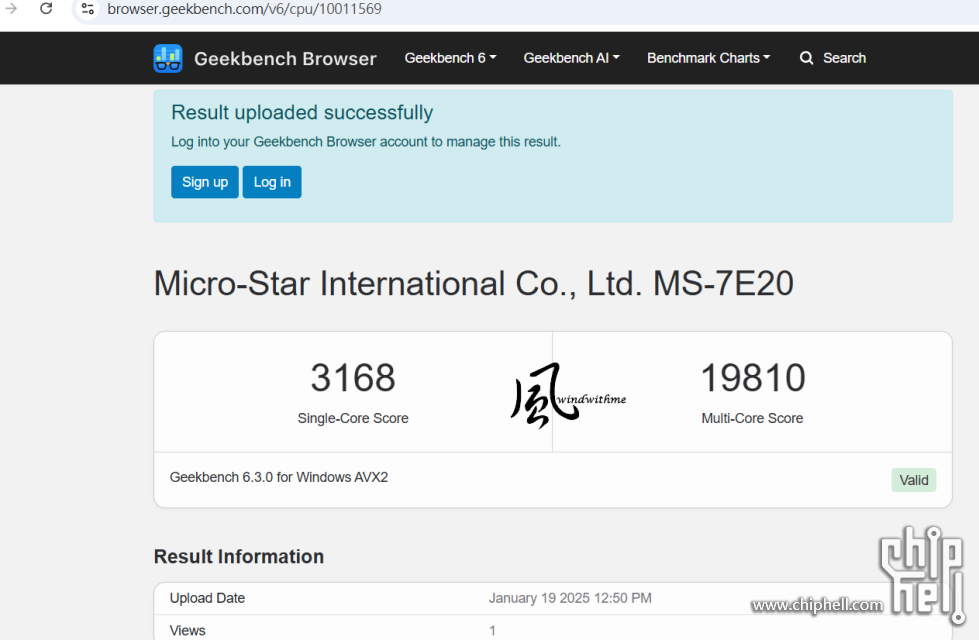Click the Views row label
Viewport: 979px width, 640px height.
coord(187,631)
